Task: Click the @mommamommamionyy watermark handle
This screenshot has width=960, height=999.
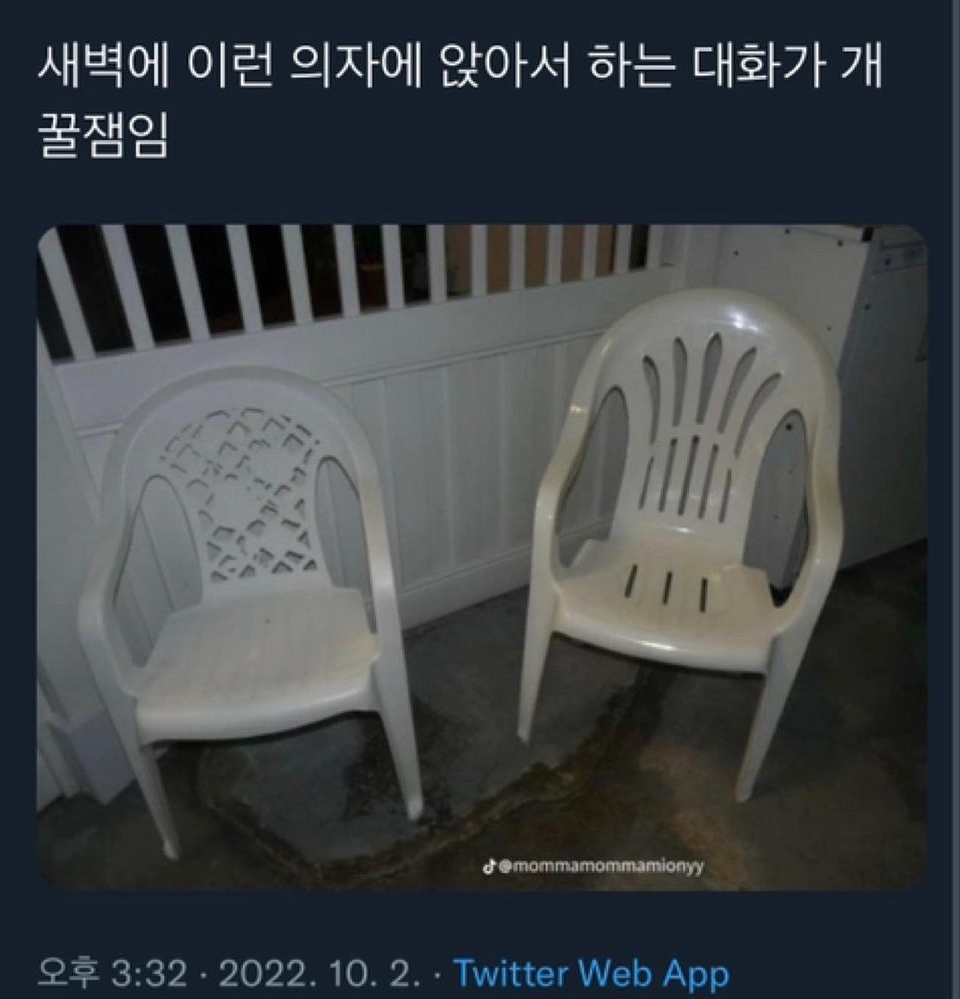Action: point(600,867)
